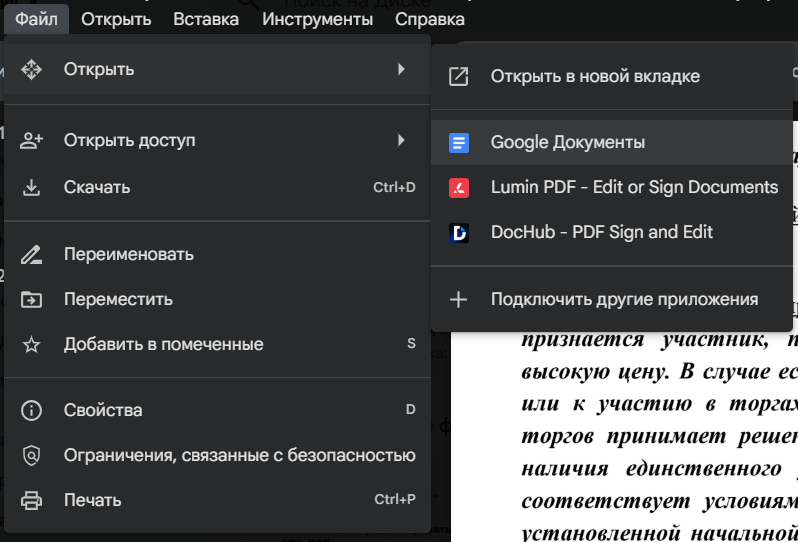798x542 pixels.
Task: Click the plus icon to connect apps
Action: tap(459, 299)
